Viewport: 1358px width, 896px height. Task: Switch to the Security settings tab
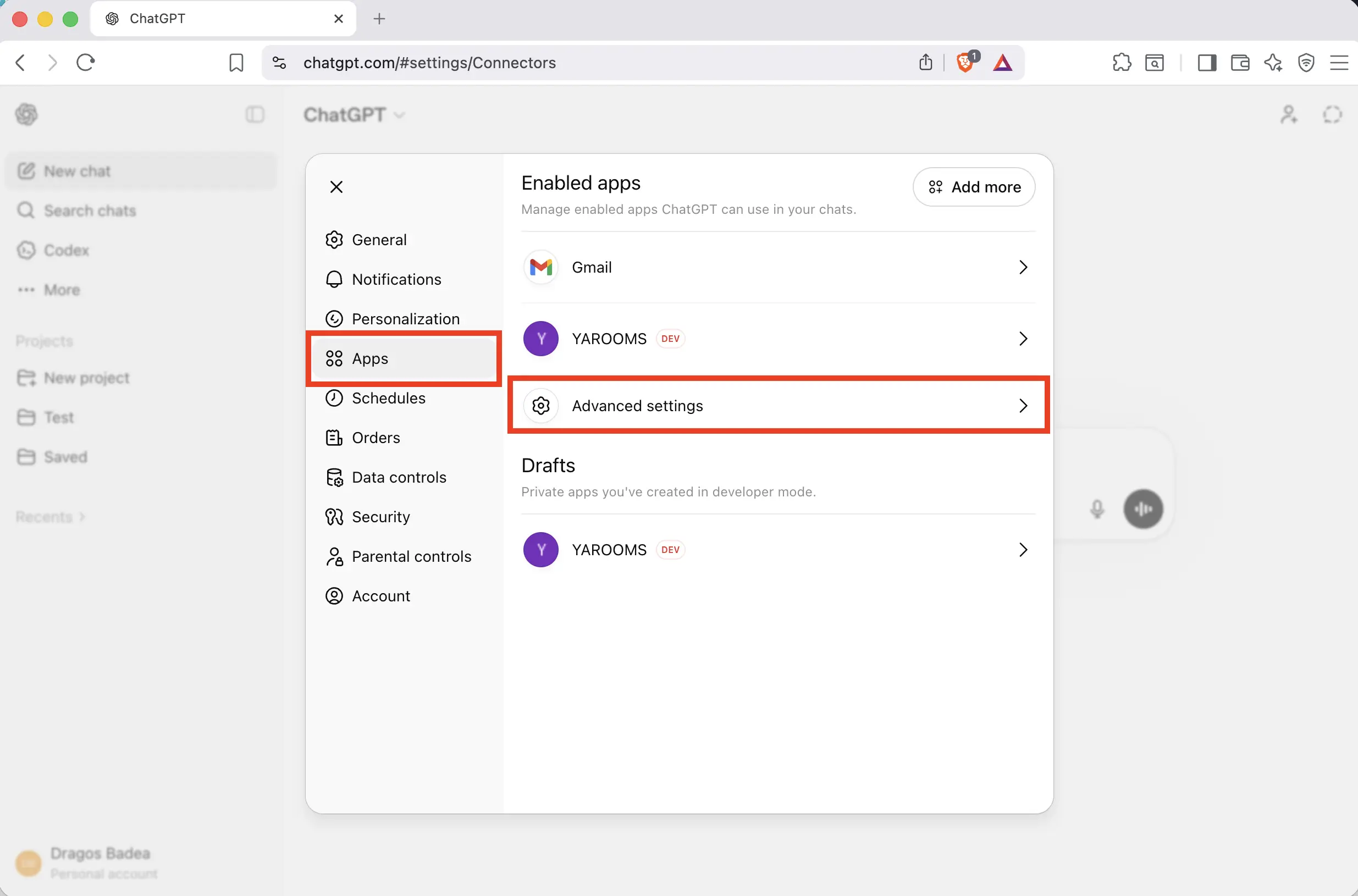click(380, 516)
